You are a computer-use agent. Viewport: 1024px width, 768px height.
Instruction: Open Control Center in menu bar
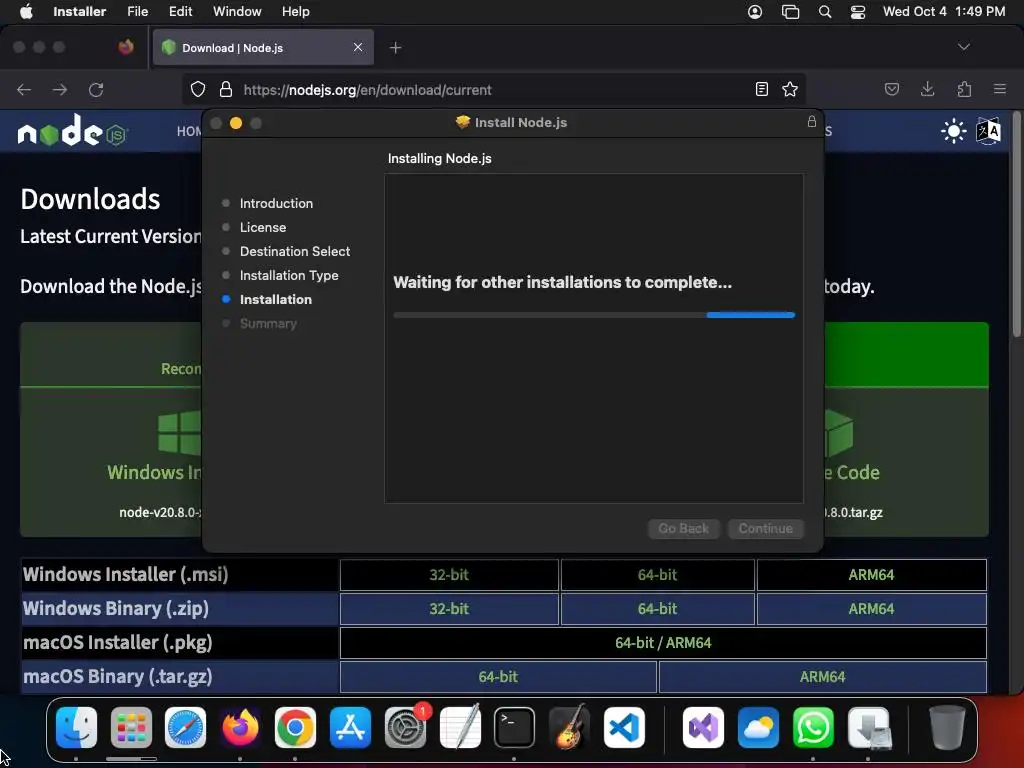[x=857, y=12]
